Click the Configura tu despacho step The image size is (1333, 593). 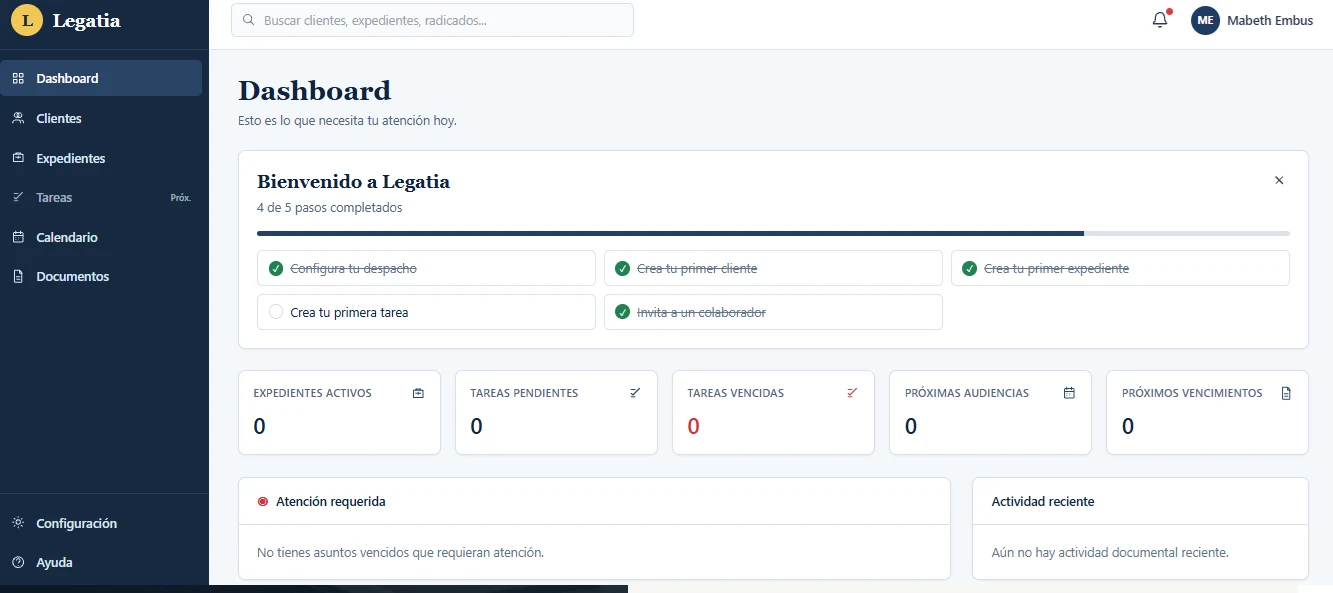click(426, 268)
